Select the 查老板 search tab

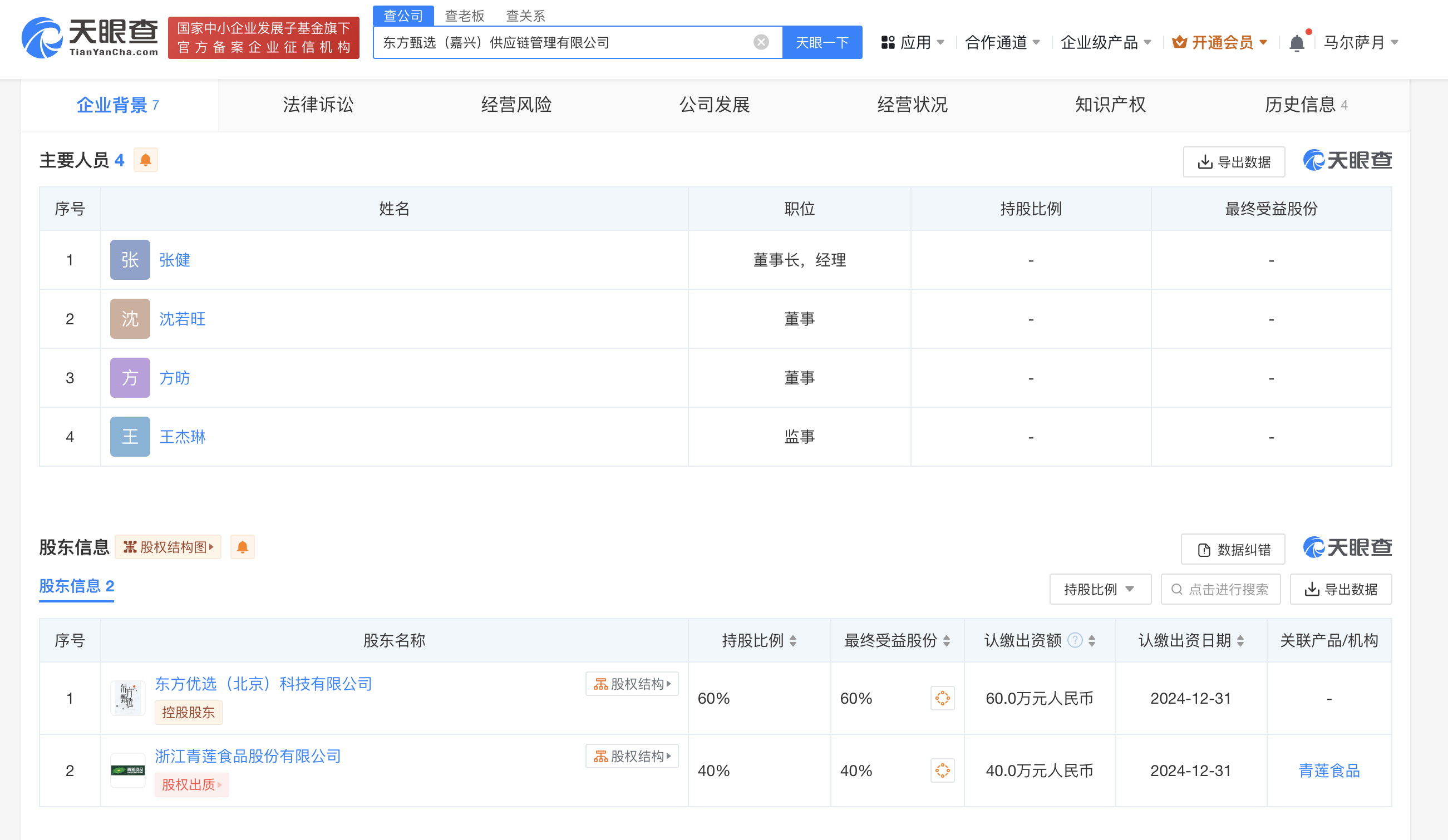(x=464, y=16)
